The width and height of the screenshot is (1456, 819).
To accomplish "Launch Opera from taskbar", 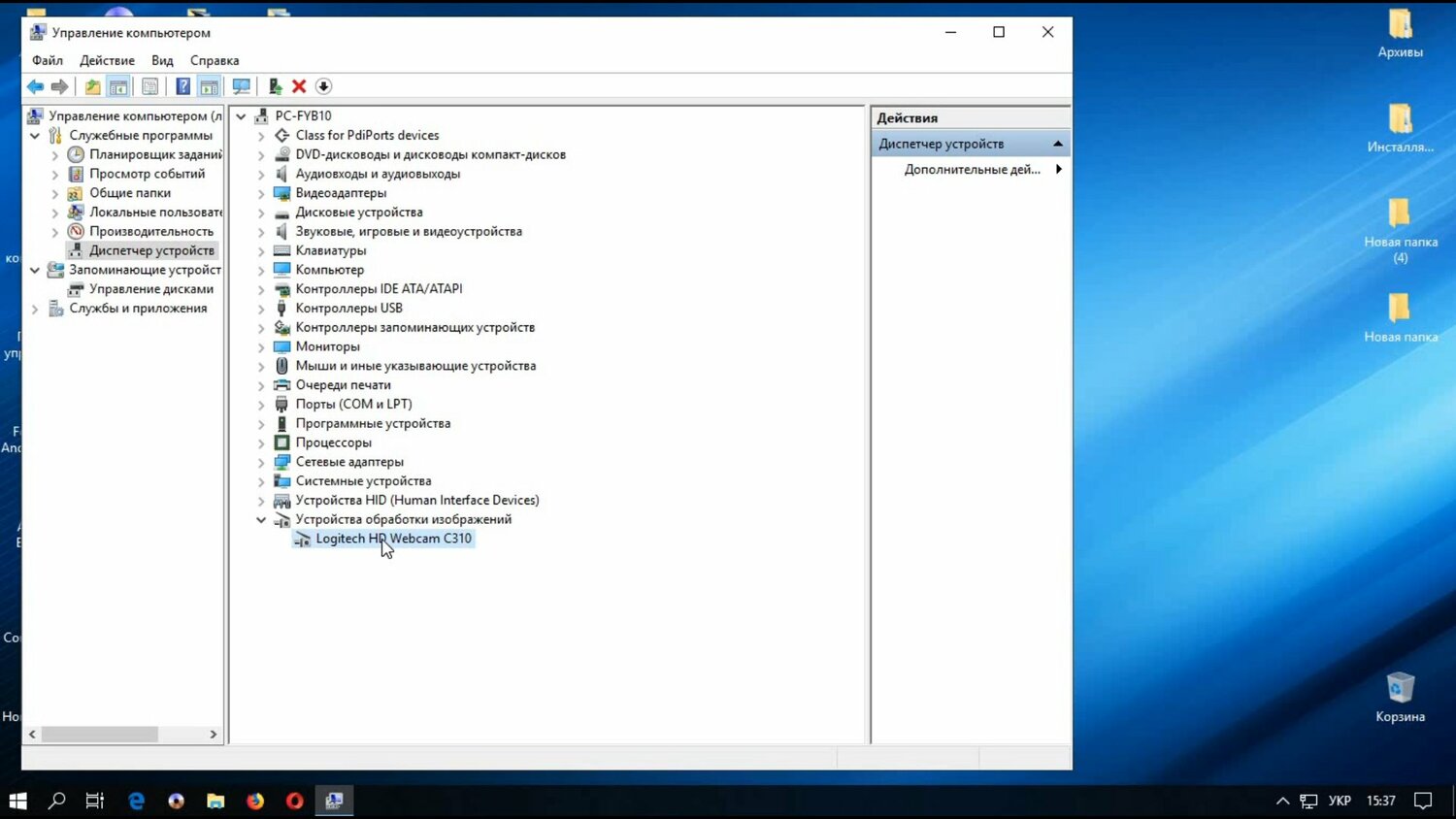I will (295, 801).
